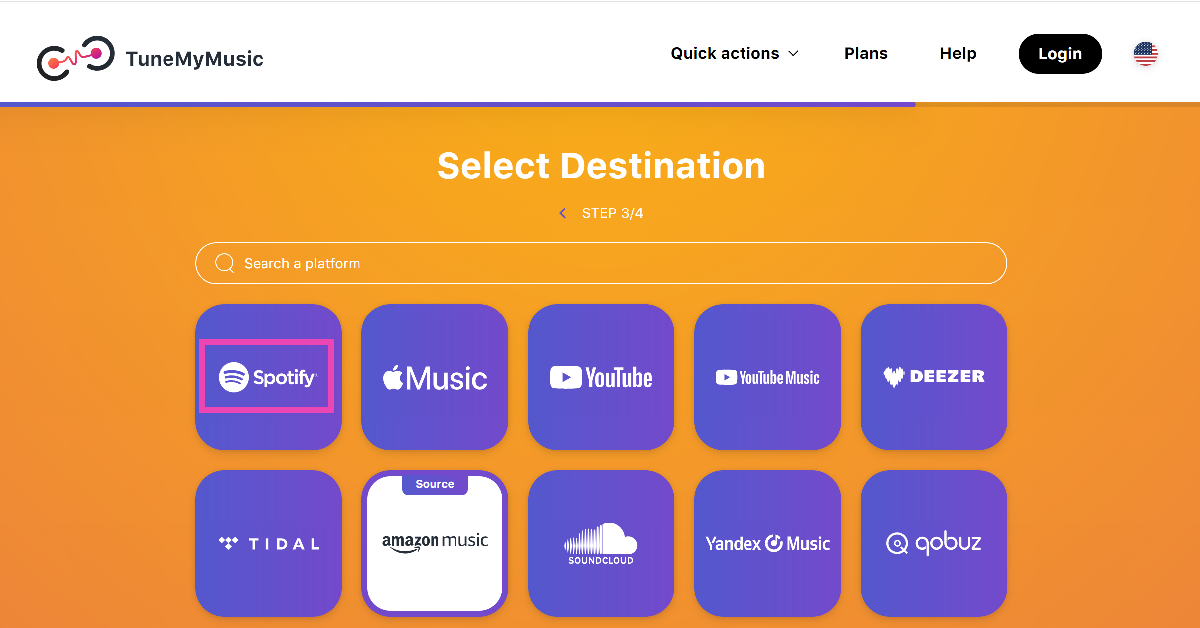Open language selector with US flag

tap(1145, 54)
